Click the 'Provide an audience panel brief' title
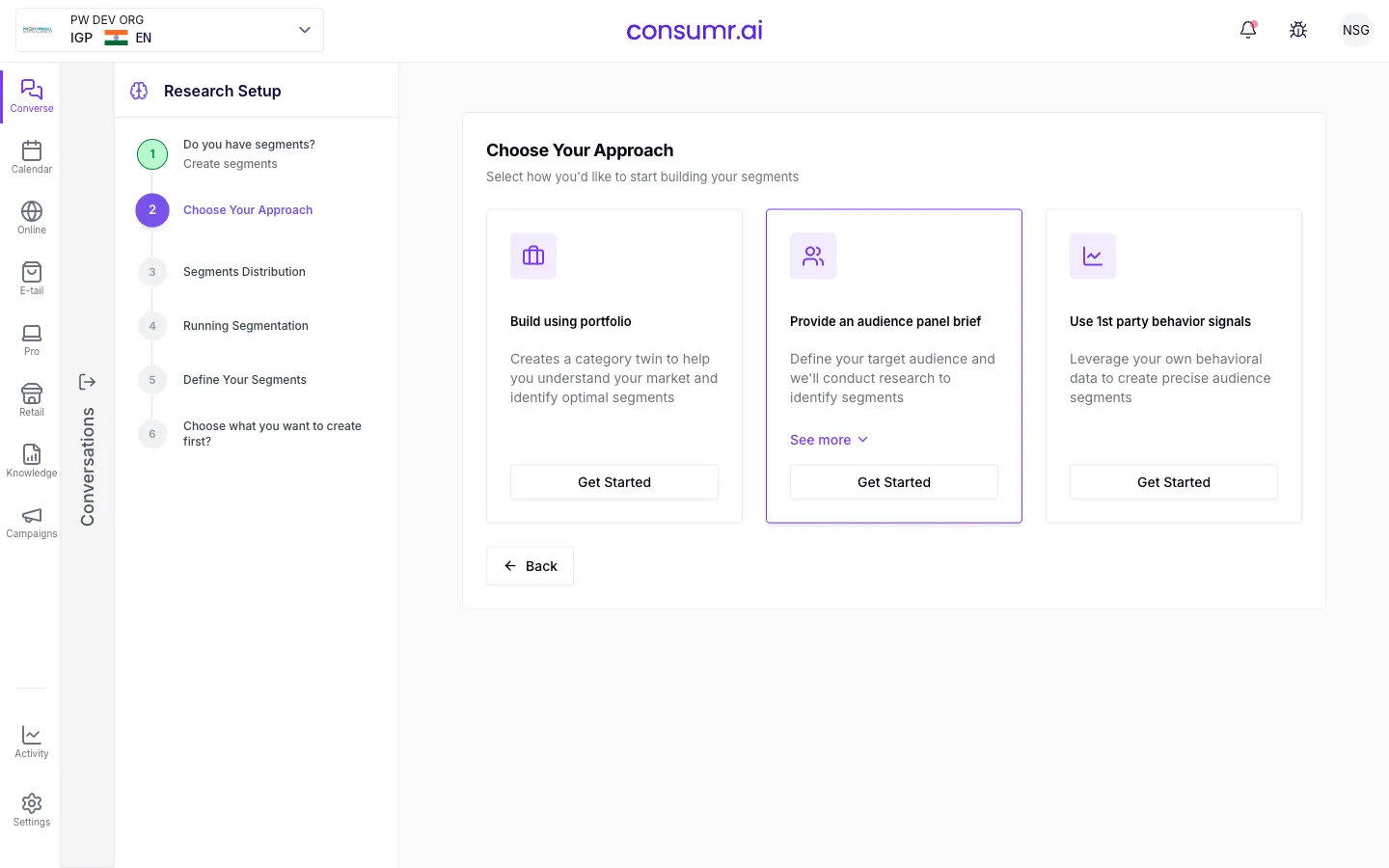The height and width of the screenshot is (868, 1389). point(885,321)
